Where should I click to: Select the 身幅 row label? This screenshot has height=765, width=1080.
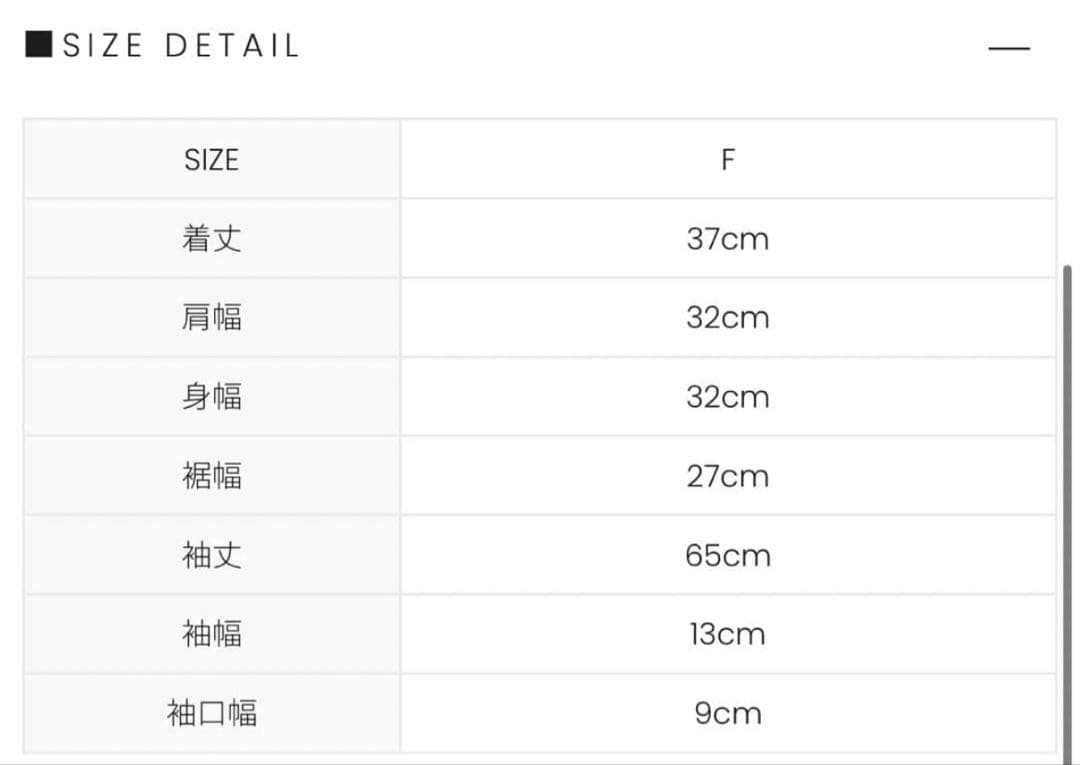click(211, 396)
